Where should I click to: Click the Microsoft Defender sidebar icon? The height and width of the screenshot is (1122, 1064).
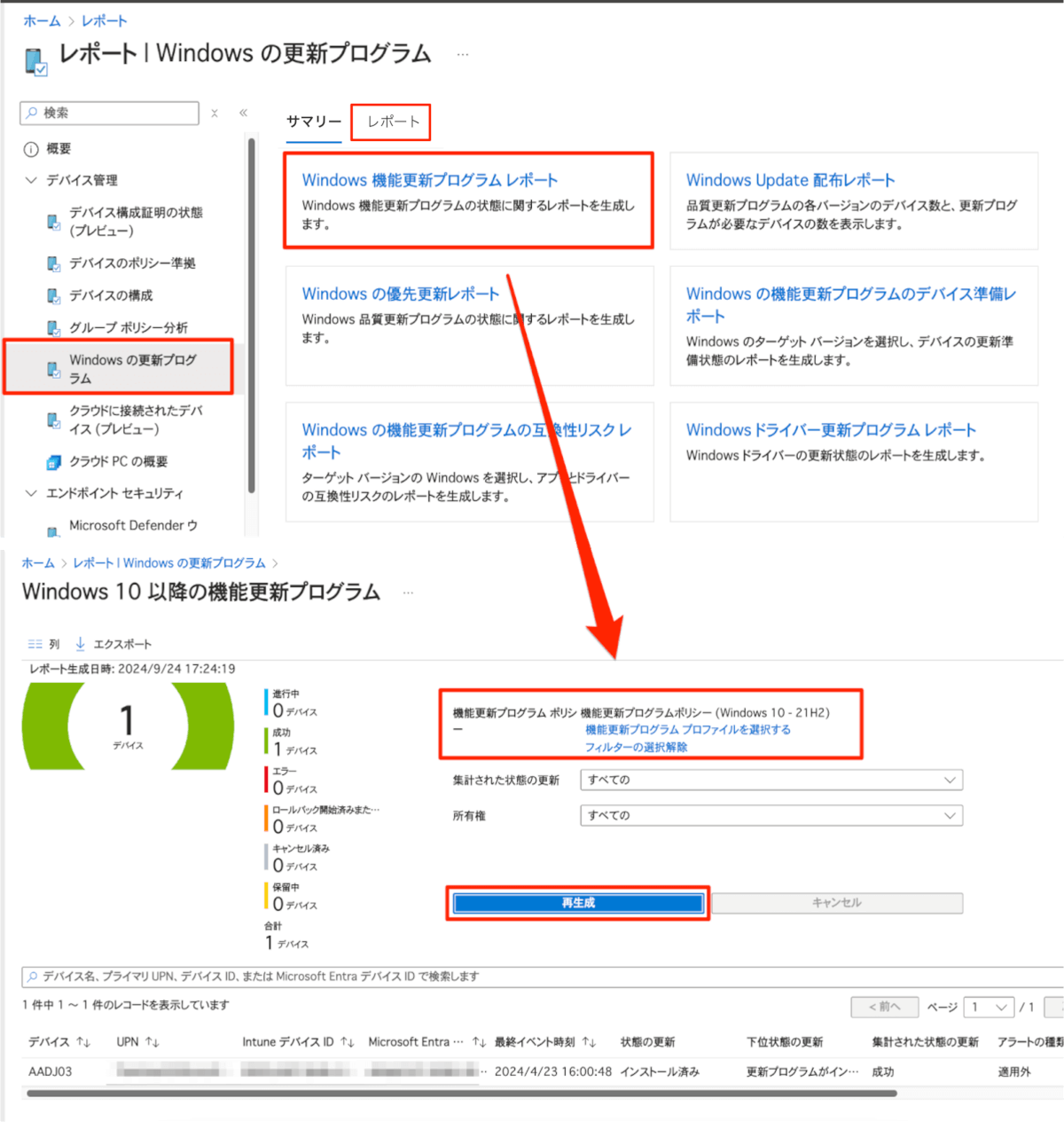[54, 530]
